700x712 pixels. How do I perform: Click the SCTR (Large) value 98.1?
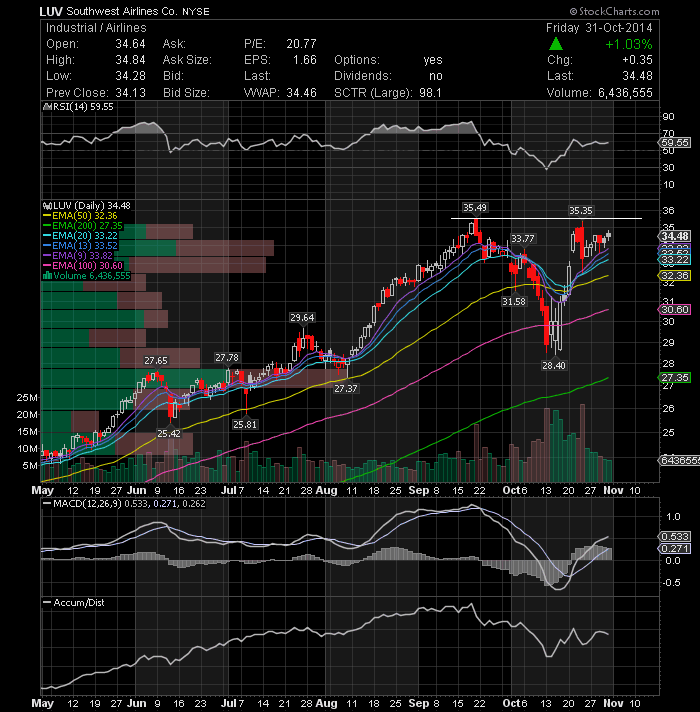[430, 93]
